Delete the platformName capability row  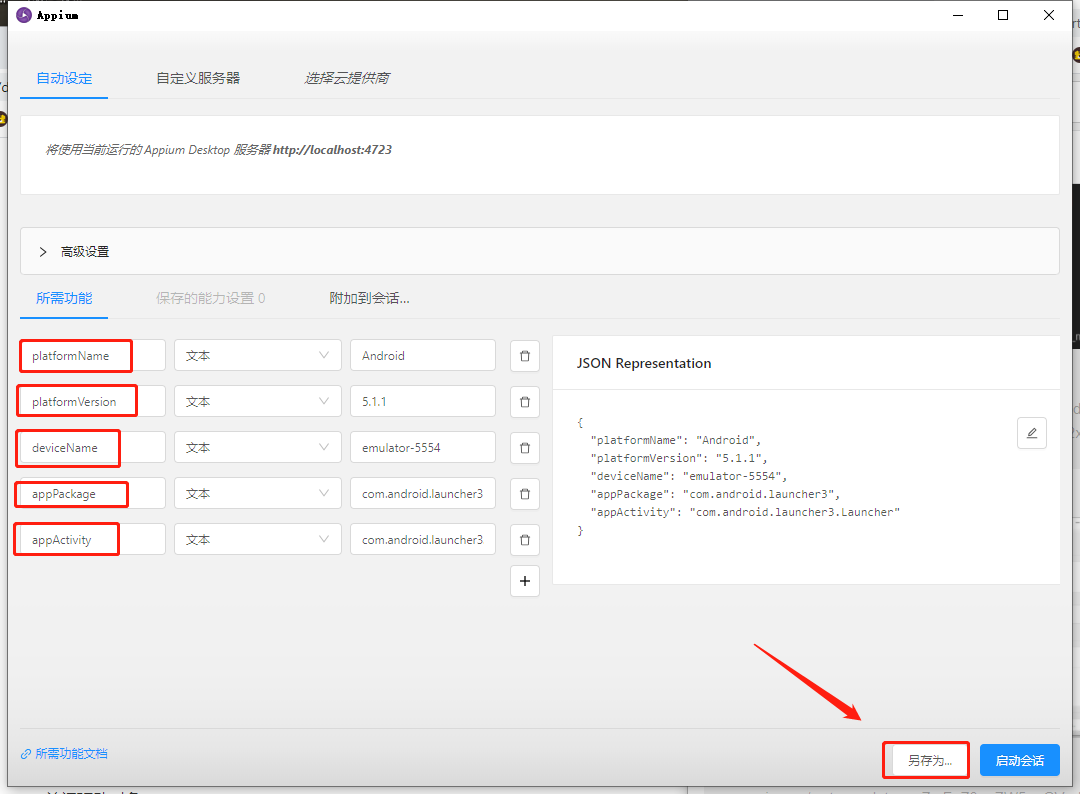tap(525, 355)
